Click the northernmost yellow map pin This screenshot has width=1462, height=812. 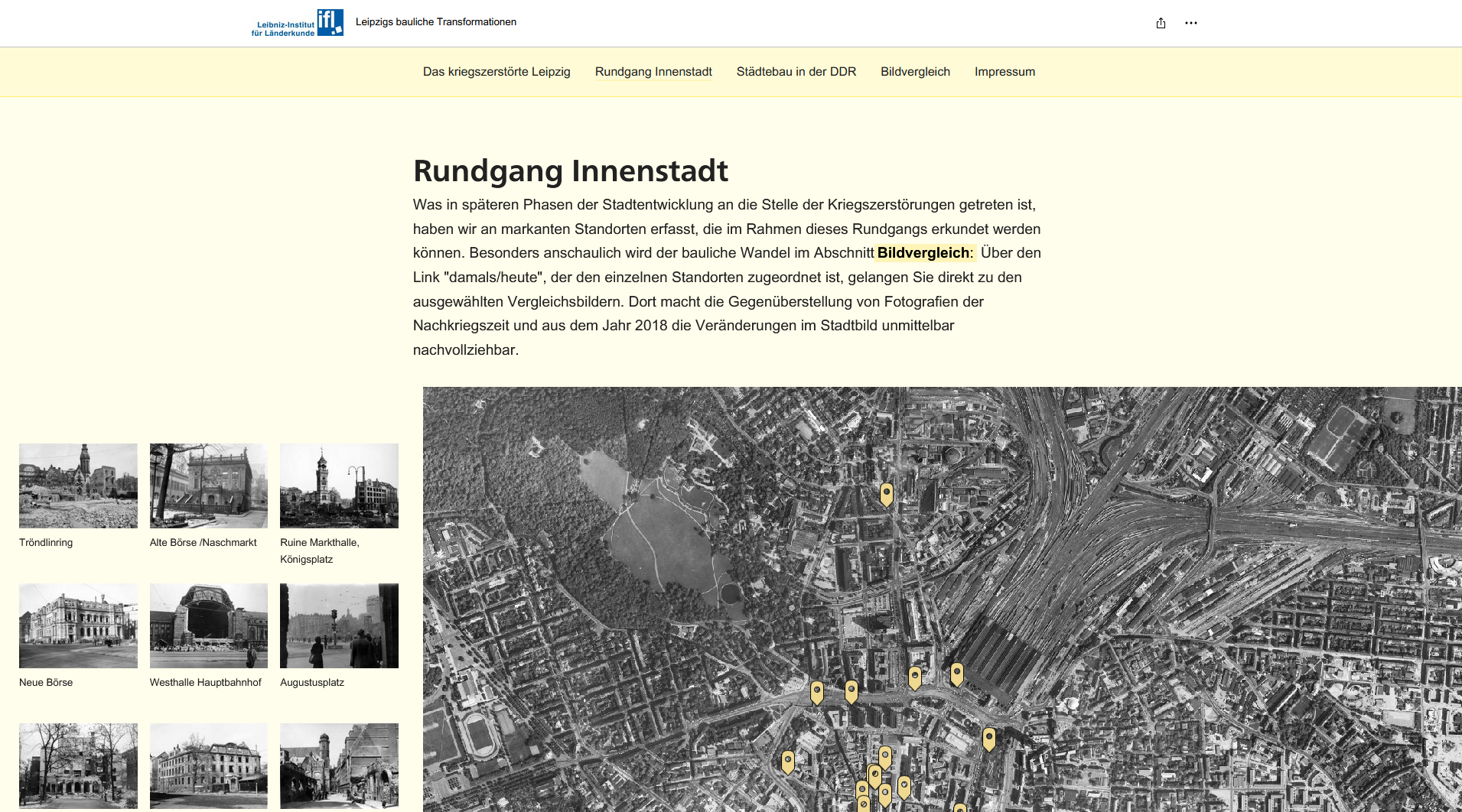[887, 493]
